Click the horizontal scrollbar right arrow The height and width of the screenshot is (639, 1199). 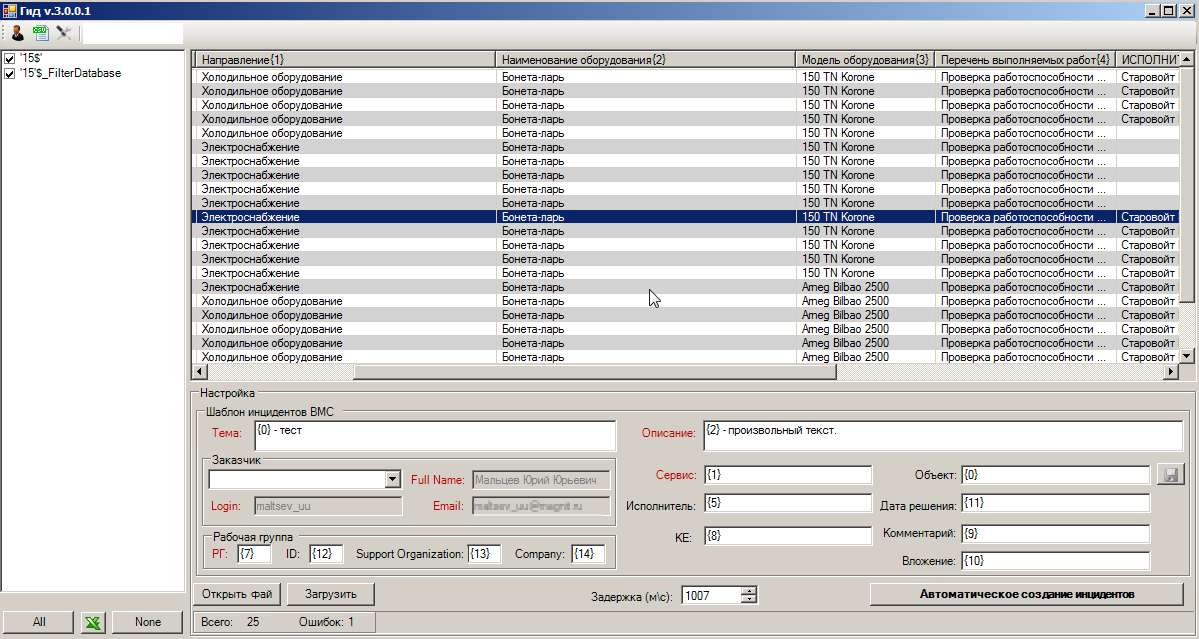[x=1171, y=371]
